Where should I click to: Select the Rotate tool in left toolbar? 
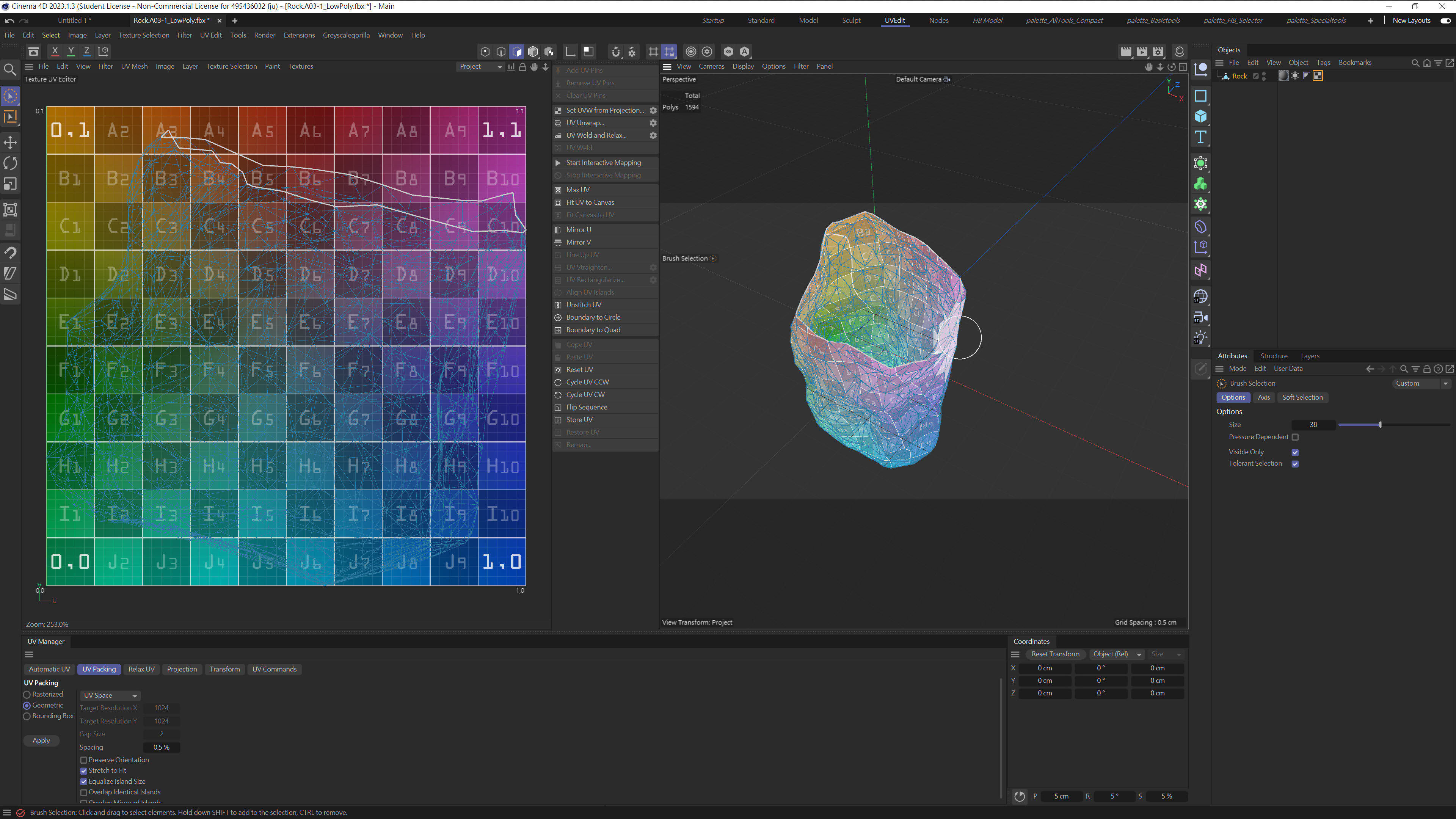(10, 163)
